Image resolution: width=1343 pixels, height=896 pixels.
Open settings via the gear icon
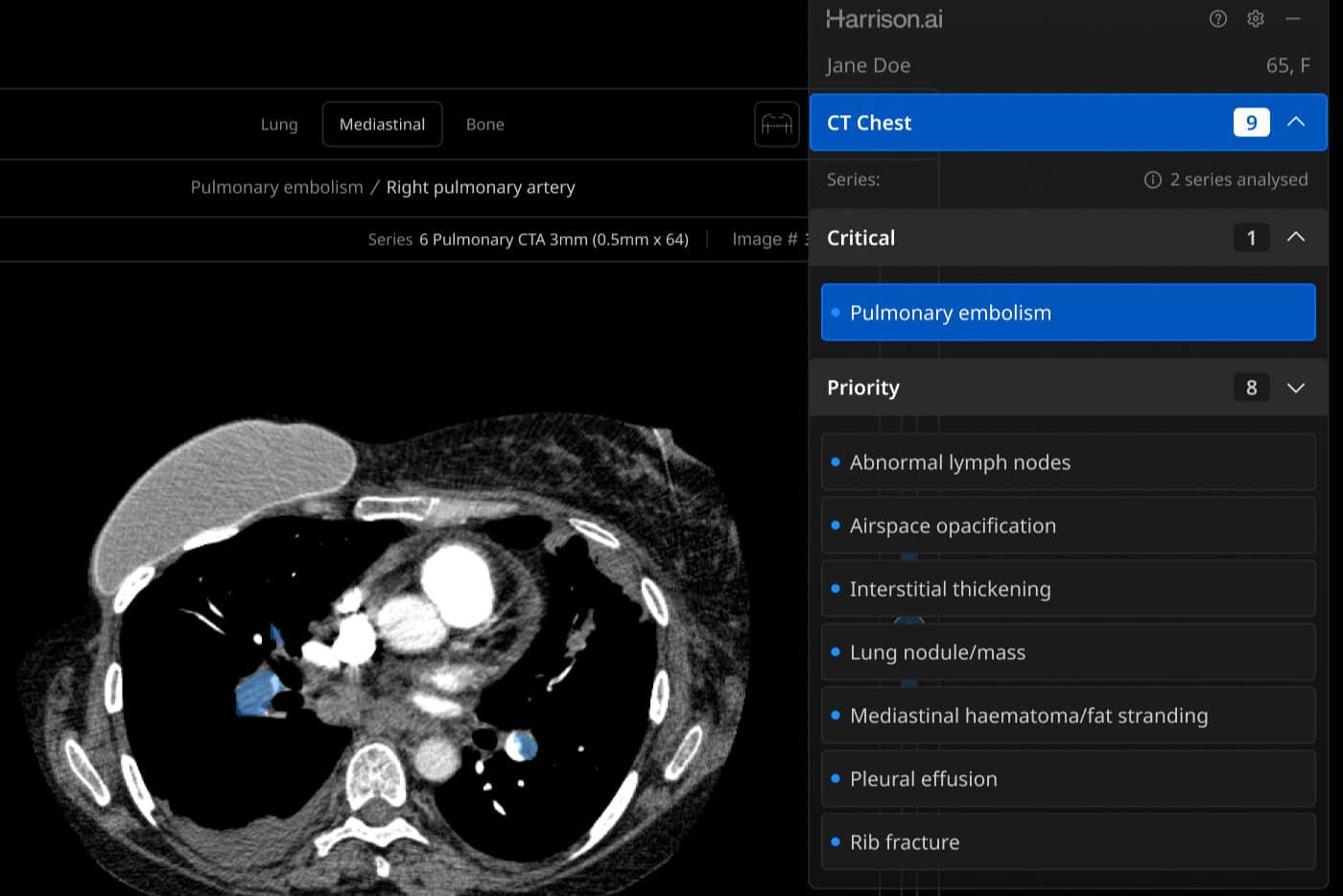pos(1255,19)
